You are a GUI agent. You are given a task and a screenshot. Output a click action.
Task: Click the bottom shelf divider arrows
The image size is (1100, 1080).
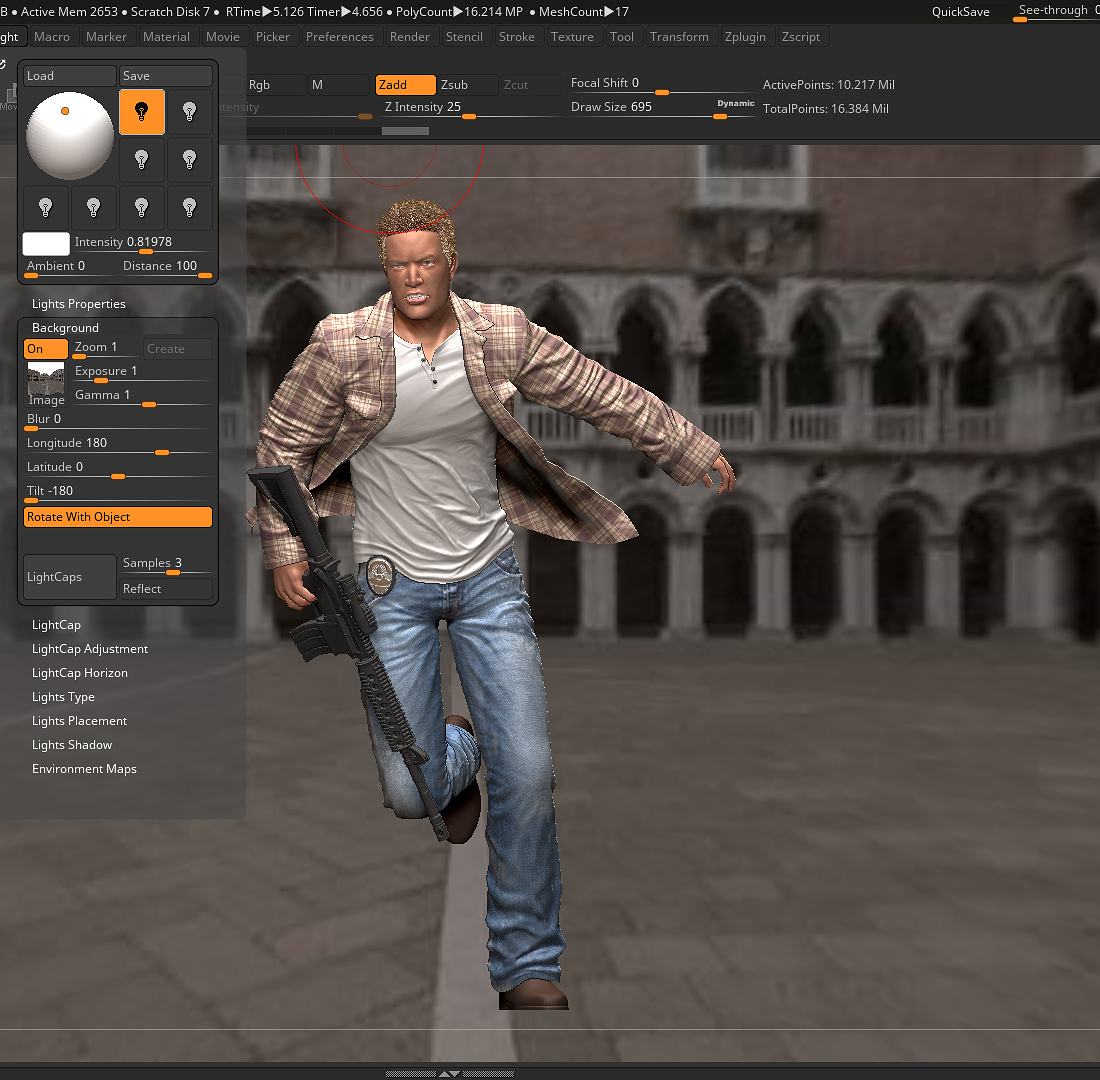[450, 1074]
